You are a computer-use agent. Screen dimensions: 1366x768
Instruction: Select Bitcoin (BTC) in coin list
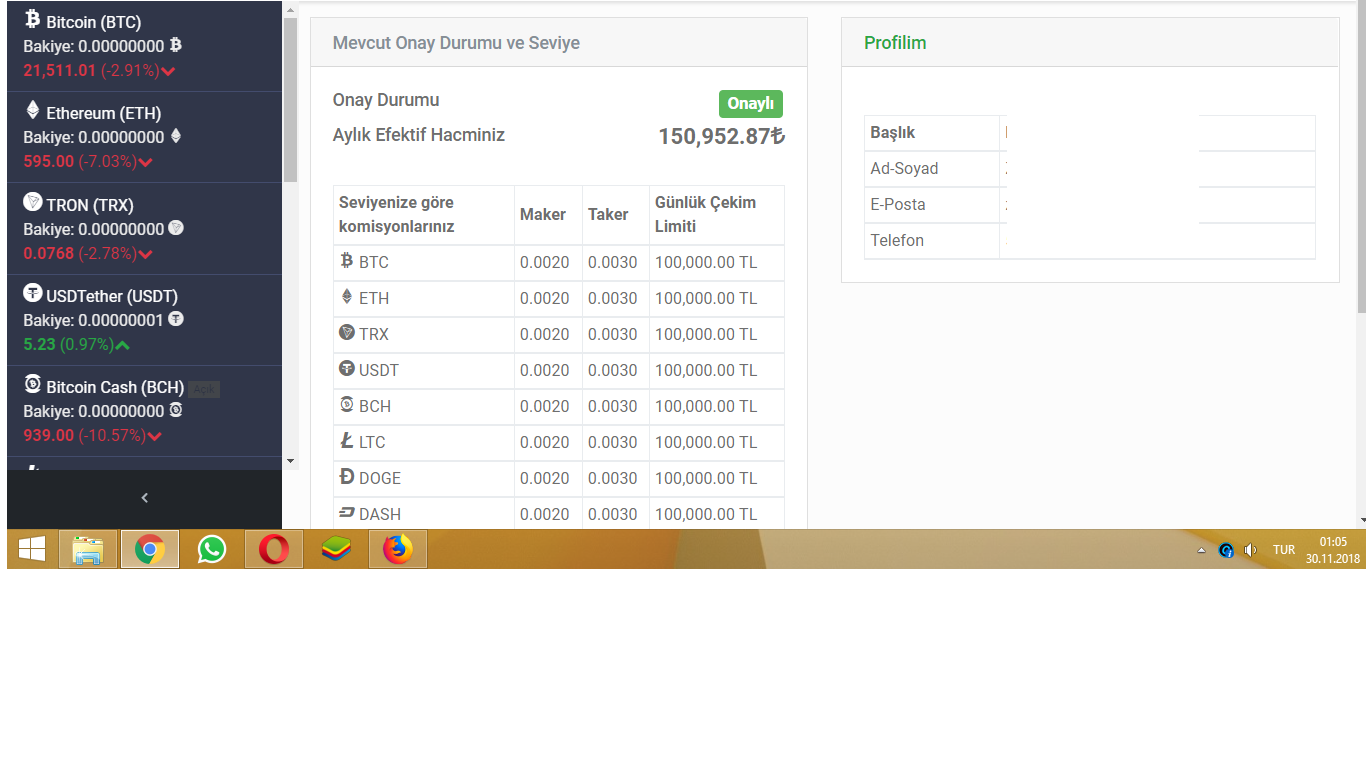94,22
